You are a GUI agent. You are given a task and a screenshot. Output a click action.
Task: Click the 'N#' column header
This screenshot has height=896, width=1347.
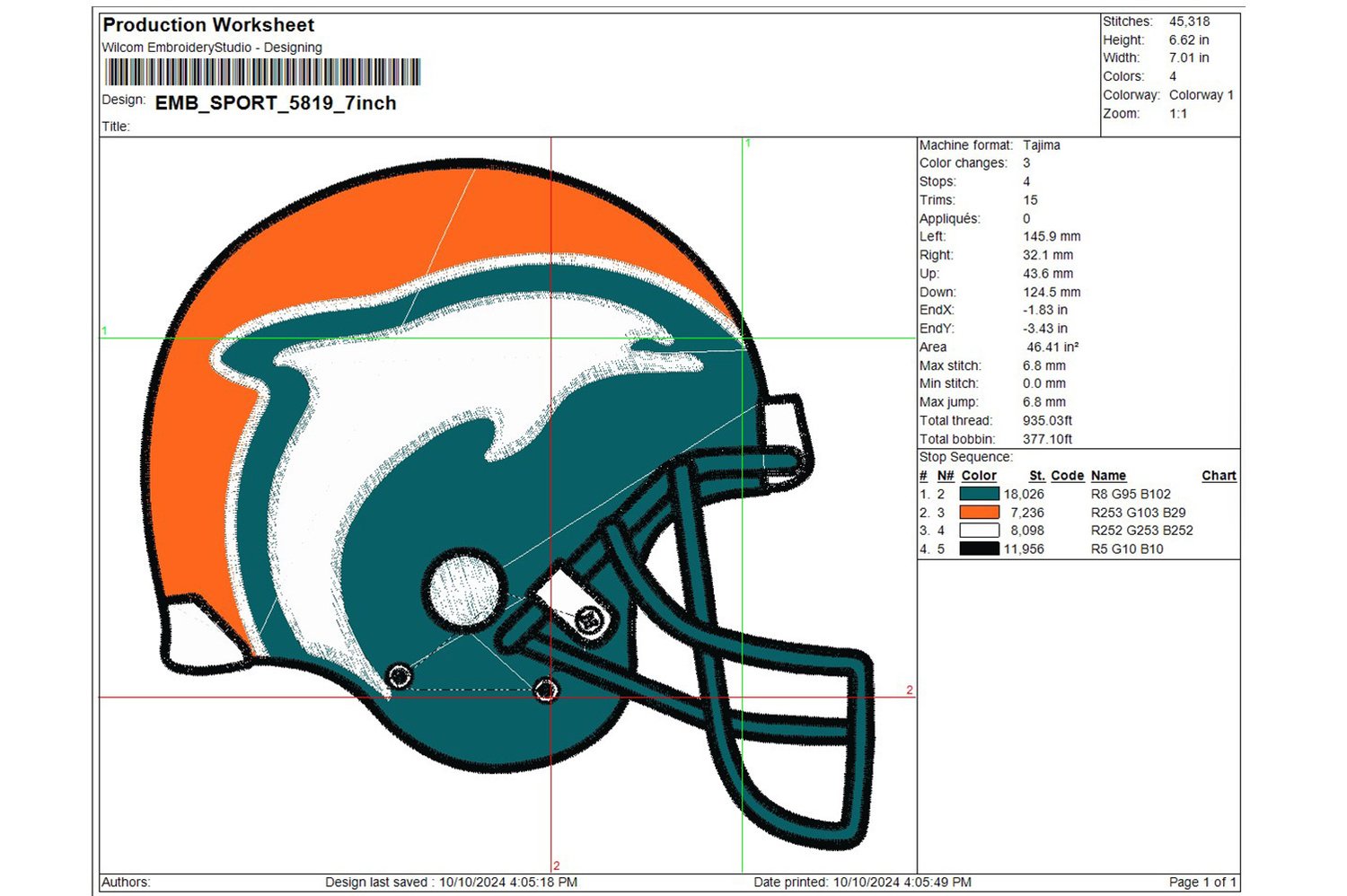[946, 476]
